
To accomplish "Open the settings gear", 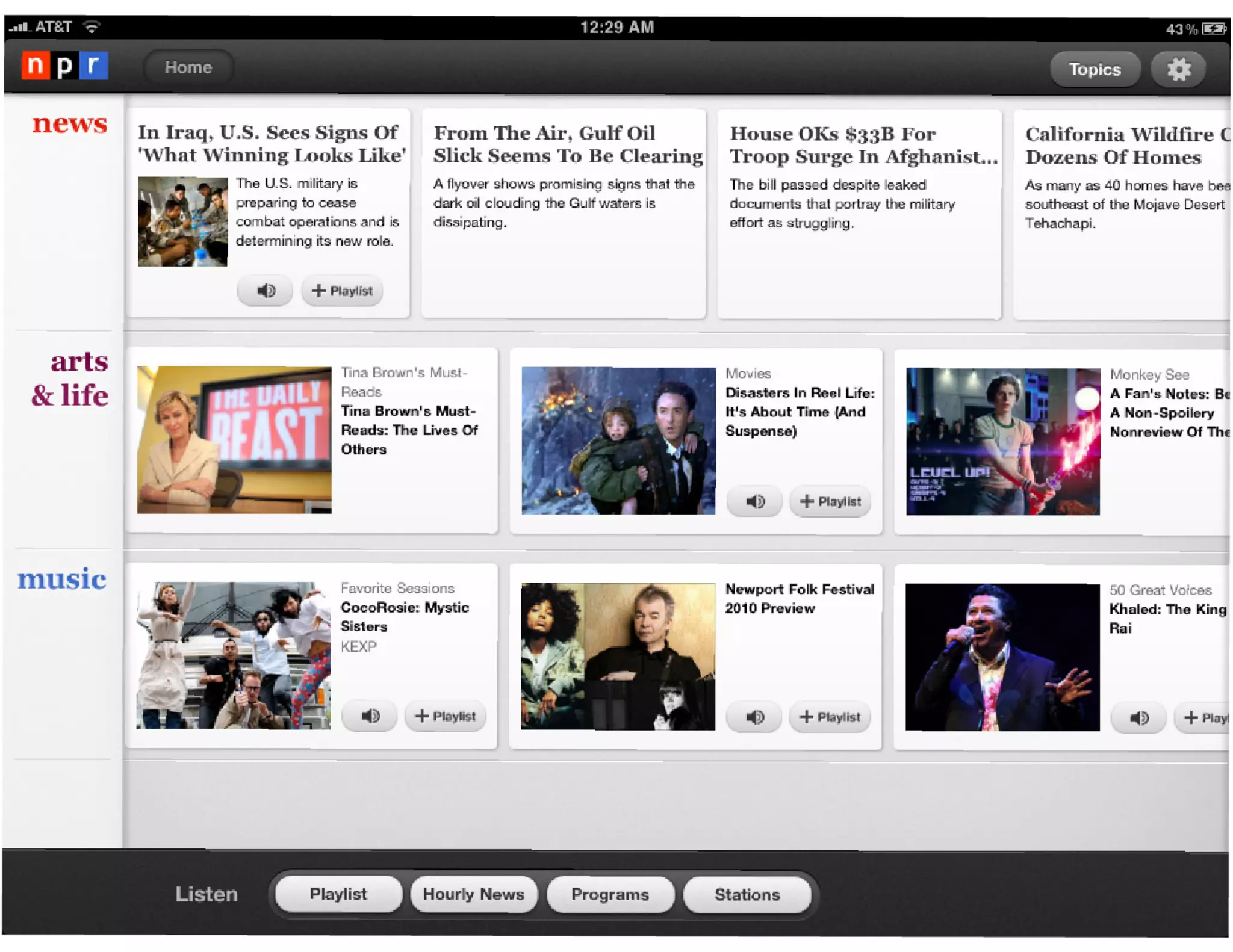I will 1178,69.
